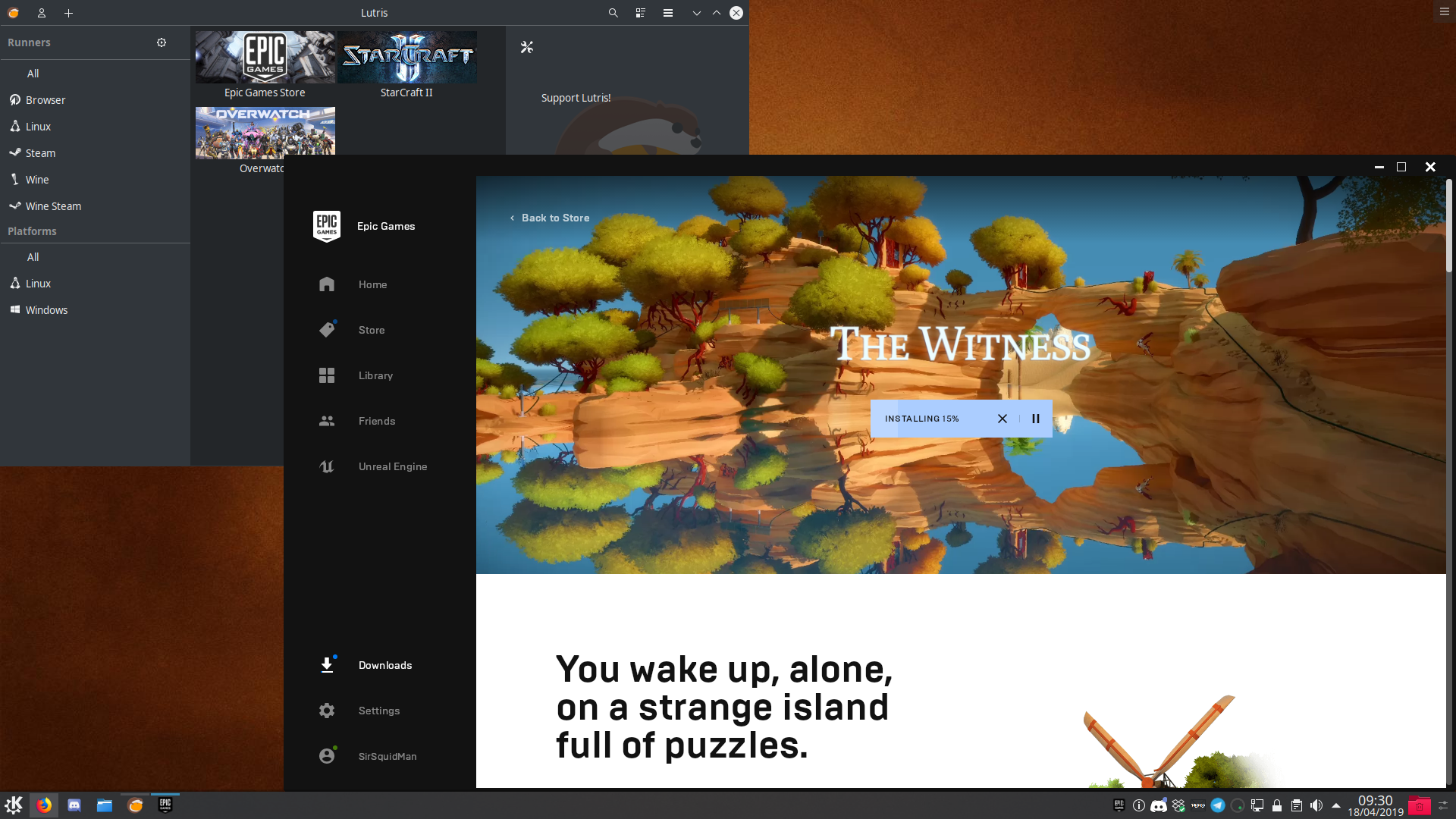This screenshot has height=819, width=1456.
Task: Open Store section in Epic Games launcher
Action: pyautogui.click(x=371, y=329)
